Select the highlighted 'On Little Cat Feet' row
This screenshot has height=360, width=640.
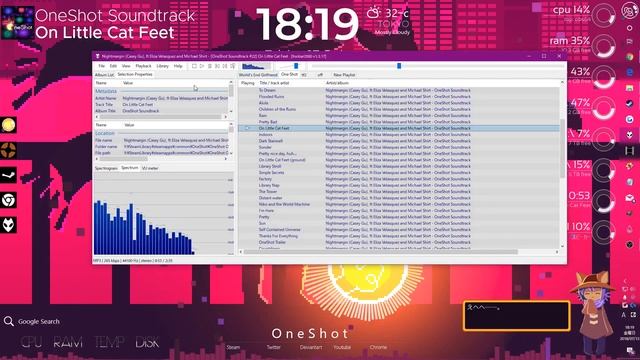coord(399,128)
